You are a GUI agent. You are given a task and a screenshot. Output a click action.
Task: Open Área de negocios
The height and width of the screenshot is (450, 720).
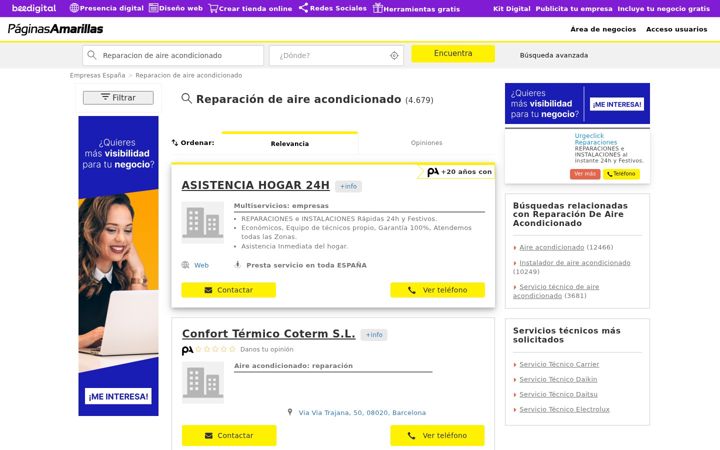(603, 29)
